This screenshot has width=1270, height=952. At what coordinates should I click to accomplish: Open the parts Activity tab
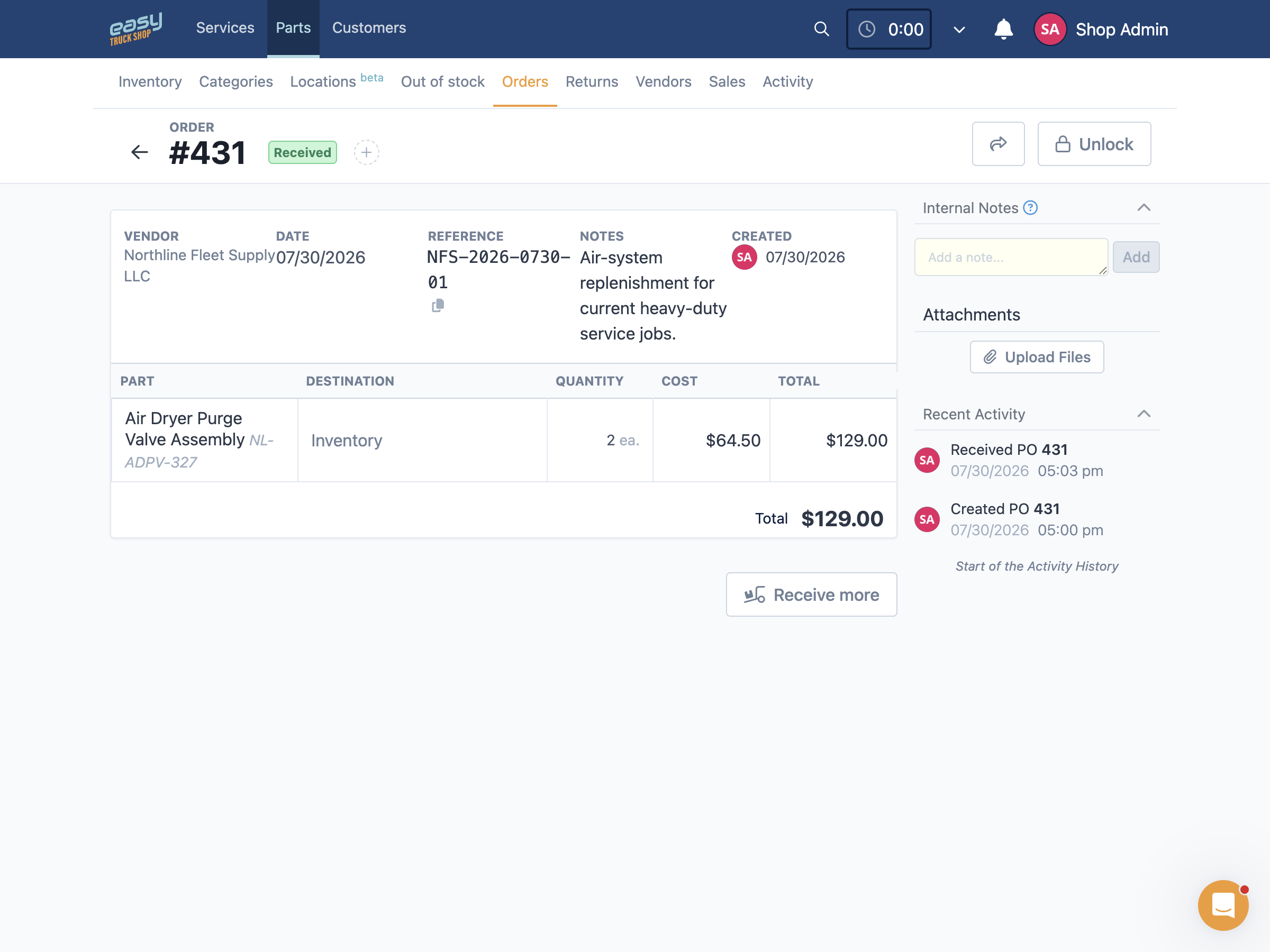[x=788, y=82]
